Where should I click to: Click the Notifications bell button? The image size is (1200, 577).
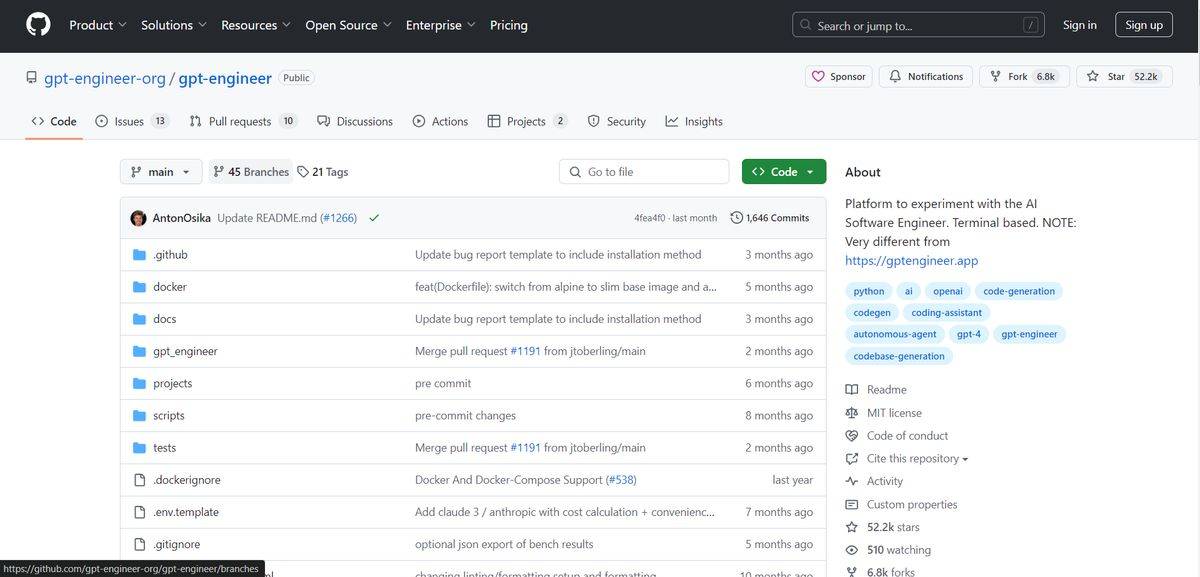(926, 77)
